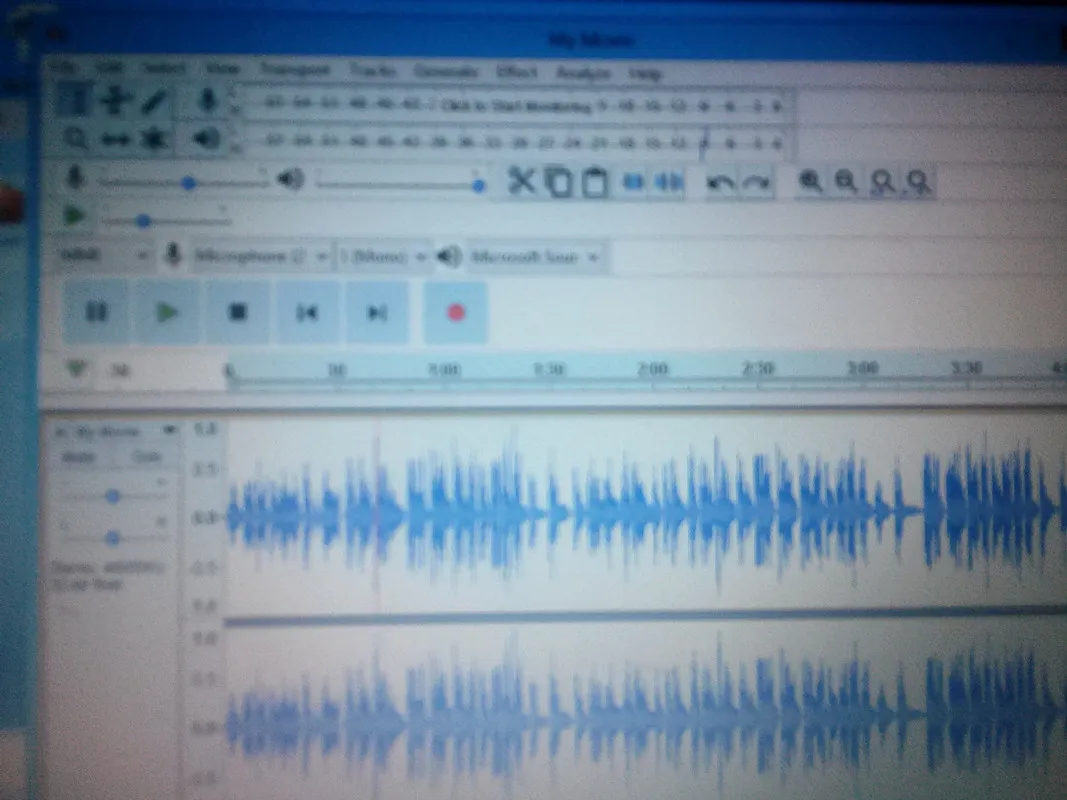Viewport: 1067px width, 800px height.
Task: Skip to the start of the project
Action: pyautogui.click(x=308, y=313)
